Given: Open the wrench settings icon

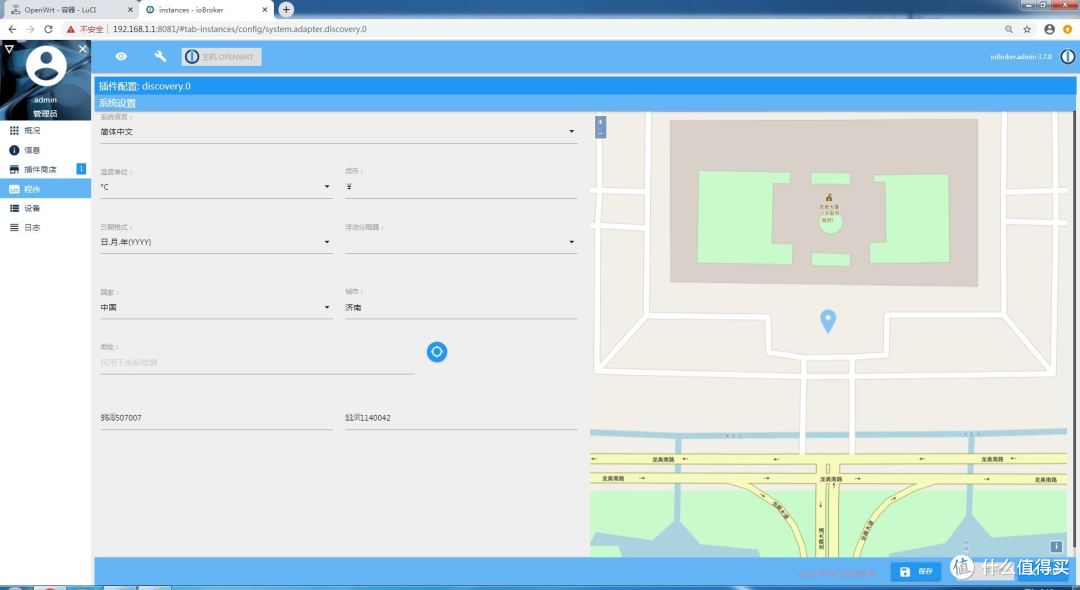Looking at the screenshot, I should 160,57.
